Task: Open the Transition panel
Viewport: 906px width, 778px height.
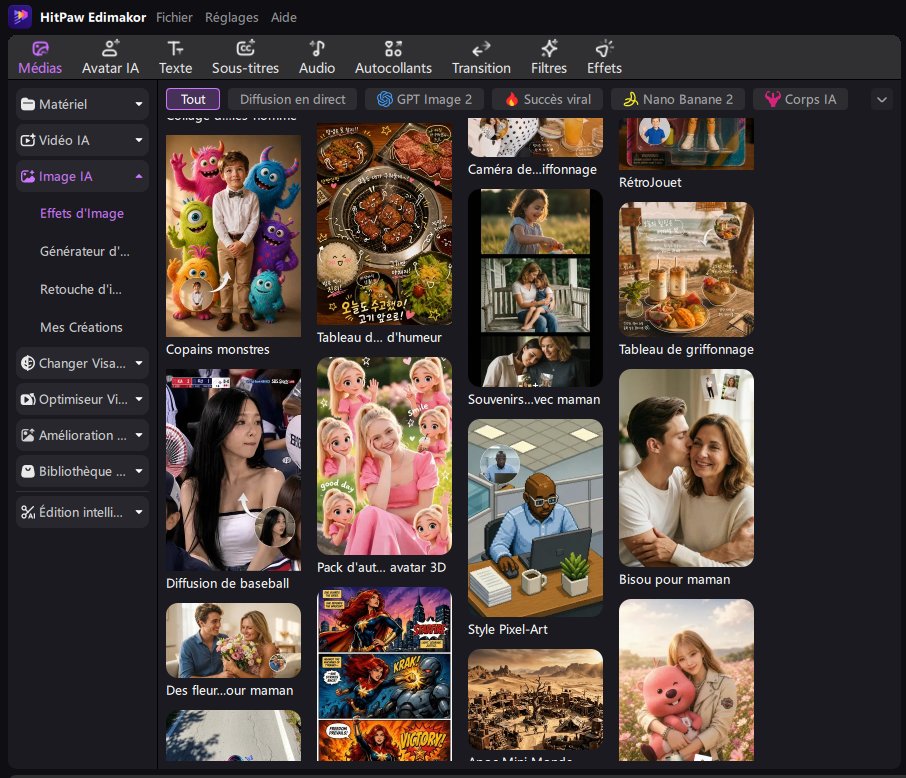Action: point(481,58)
